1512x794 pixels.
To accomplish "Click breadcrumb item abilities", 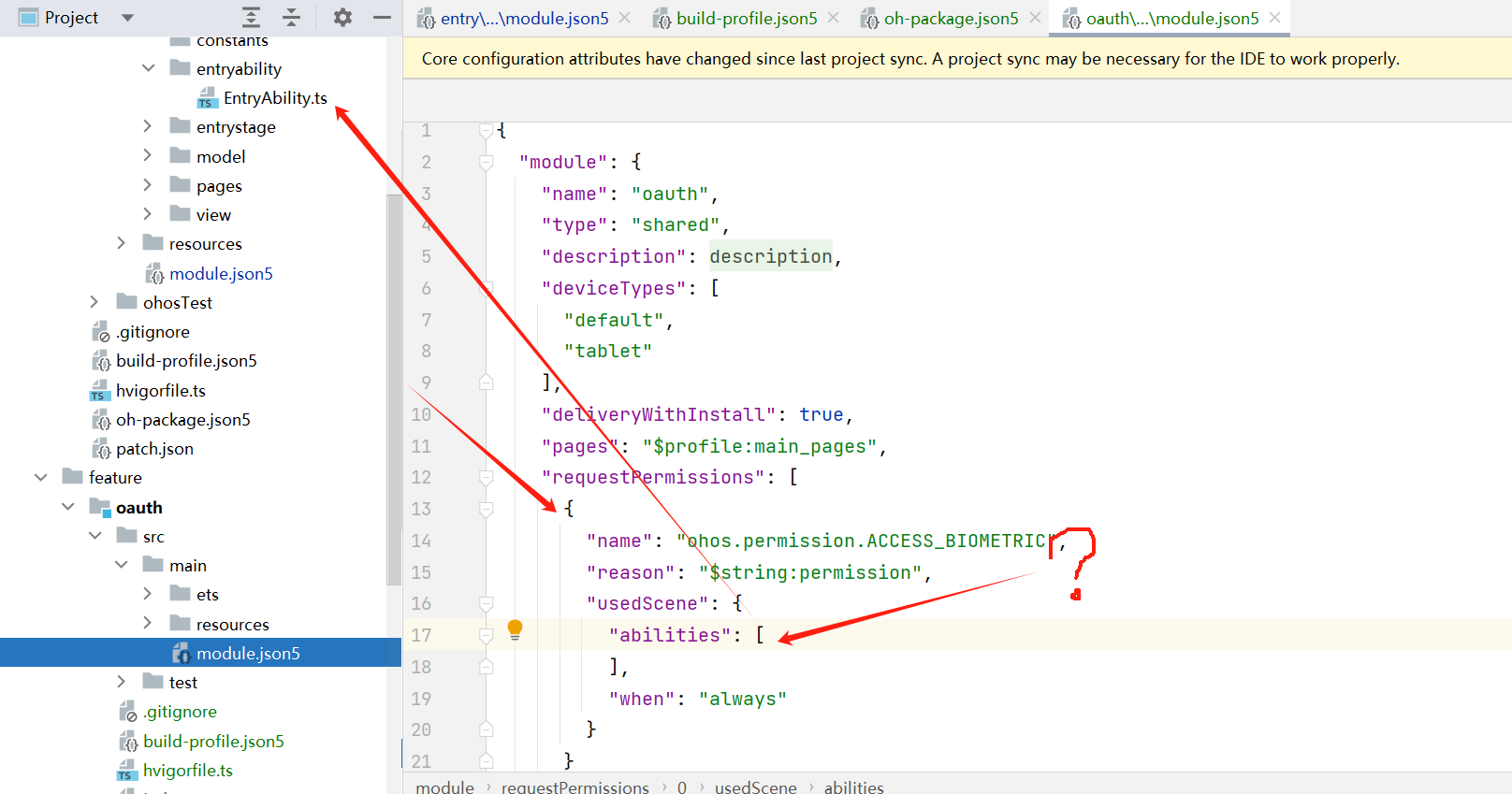I will pyautogui.click(x=853, y=787).
